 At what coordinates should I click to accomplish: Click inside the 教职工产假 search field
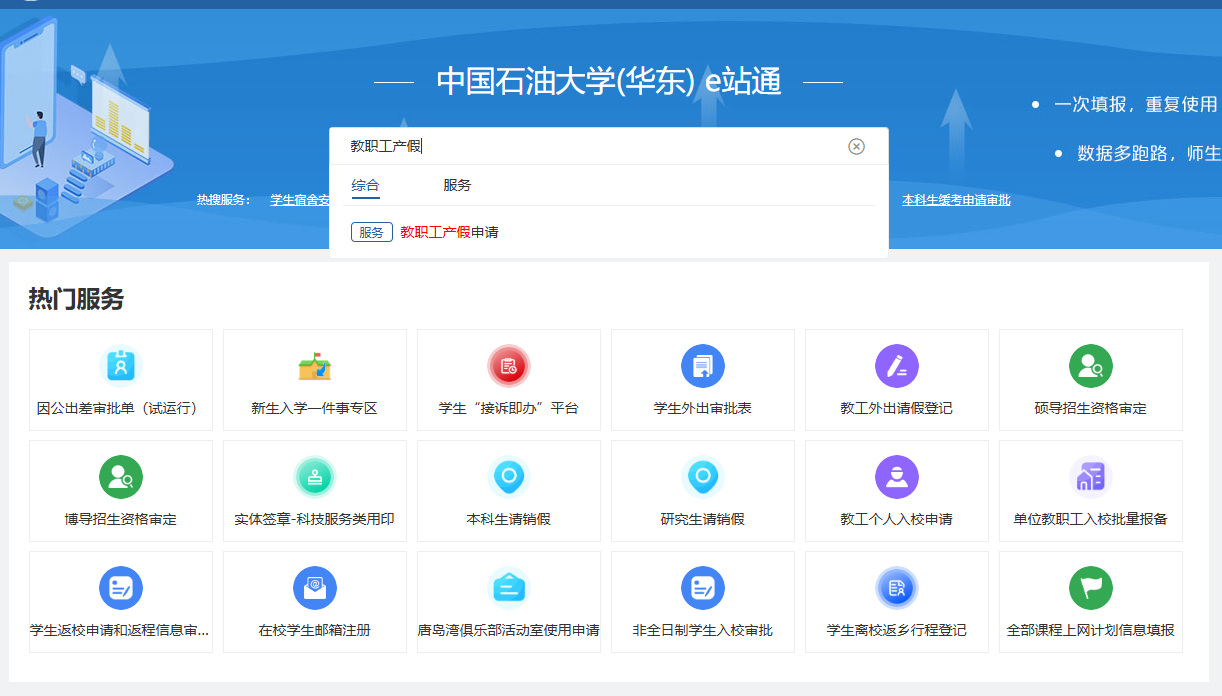tap(600, 147)
